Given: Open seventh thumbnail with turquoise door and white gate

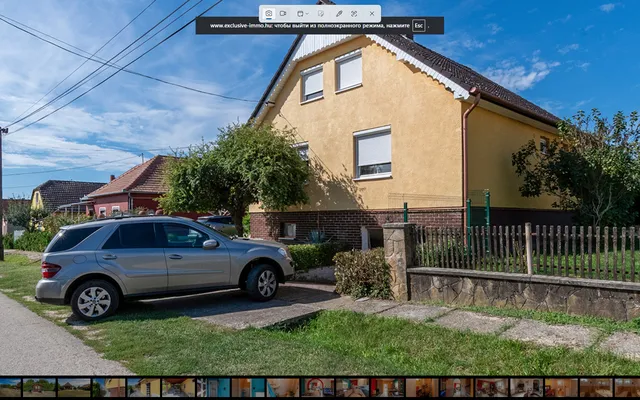Looking at the screenshot, I should pos(213,388).
